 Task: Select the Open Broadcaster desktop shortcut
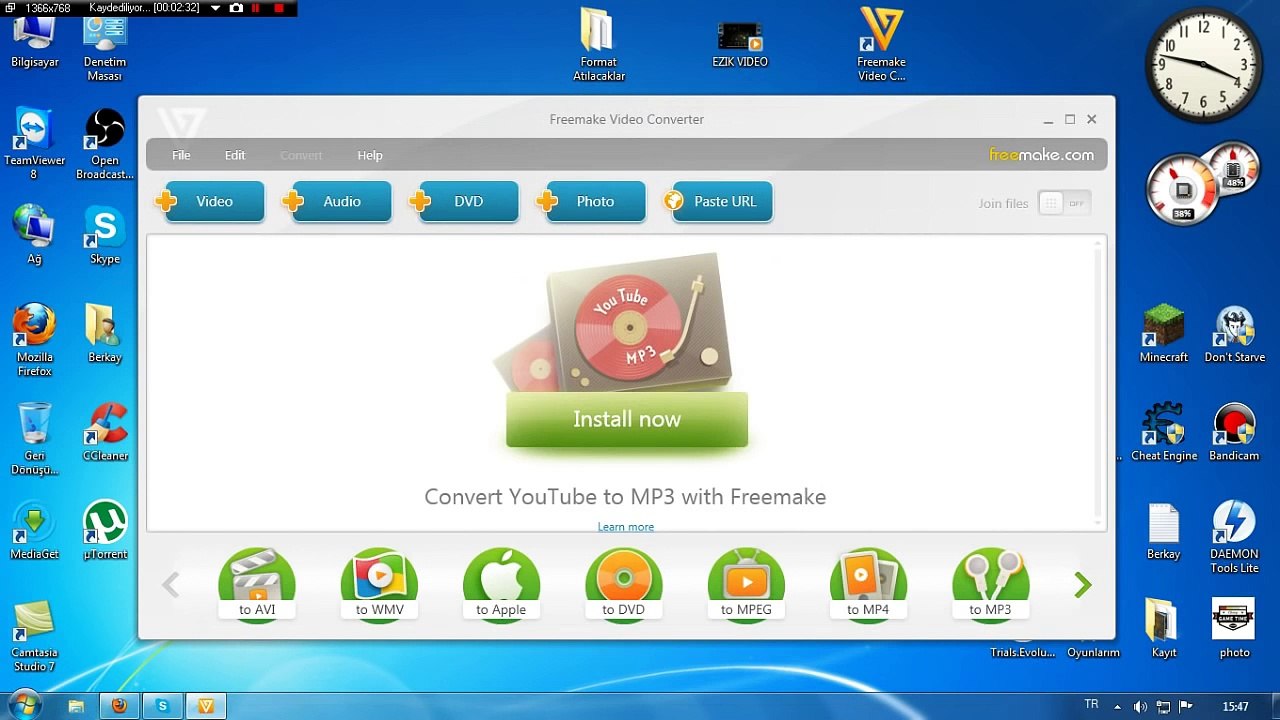click(104, 145)
